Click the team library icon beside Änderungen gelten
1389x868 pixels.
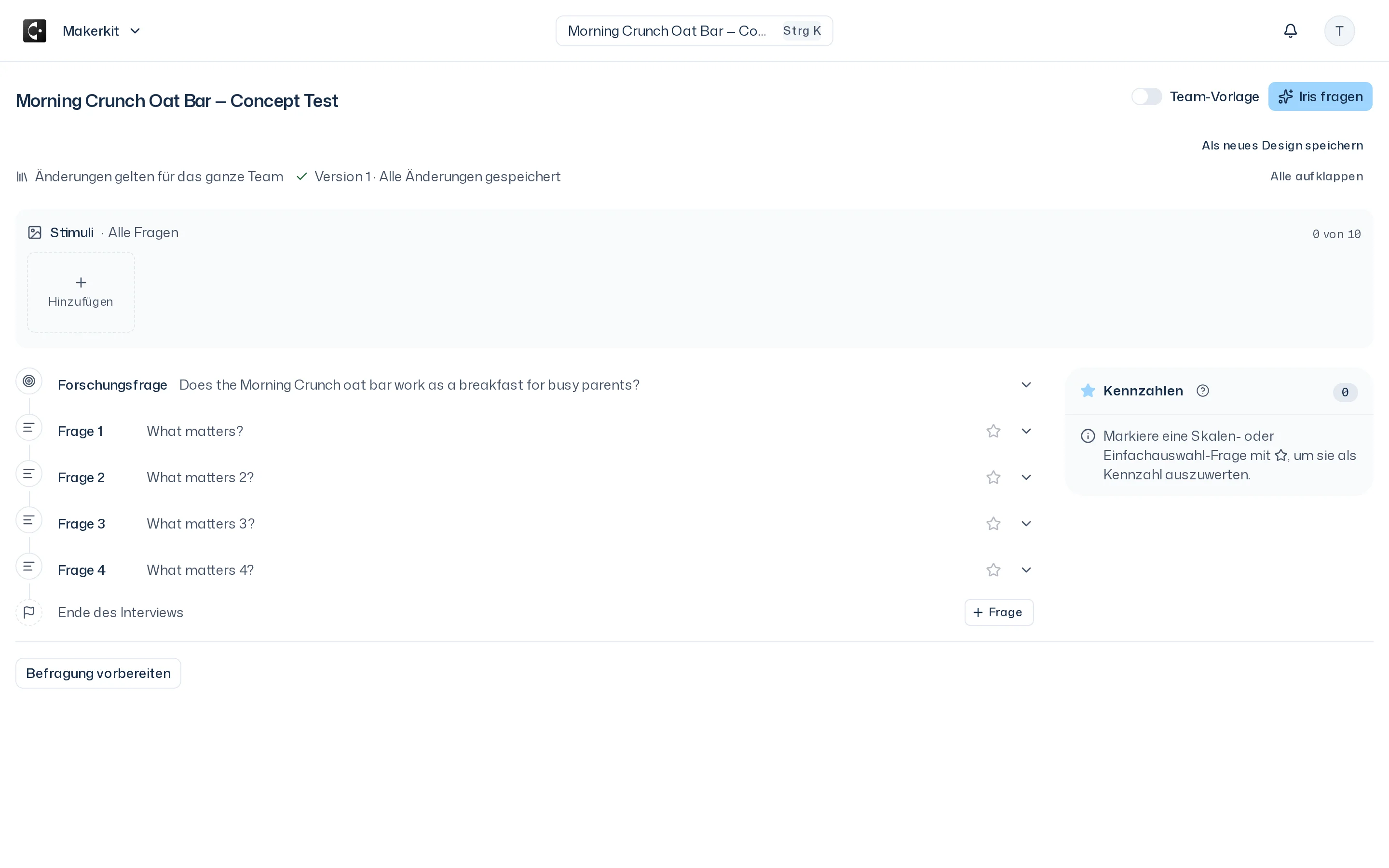click(22, 177)
